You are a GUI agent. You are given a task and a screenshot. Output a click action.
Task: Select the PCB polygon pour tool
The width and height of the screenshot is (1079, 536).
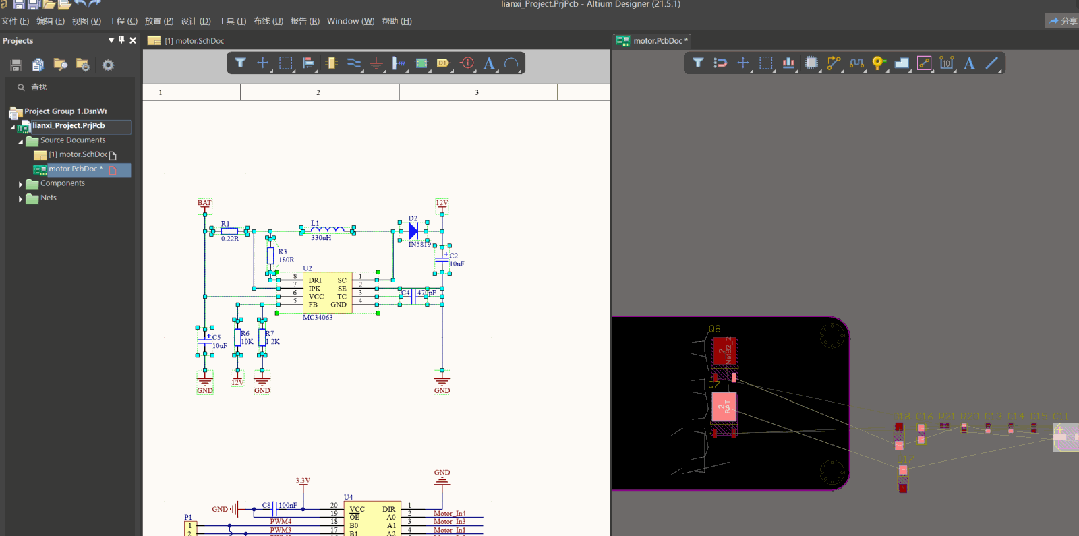pyautogui.click(x=901, y=63)
